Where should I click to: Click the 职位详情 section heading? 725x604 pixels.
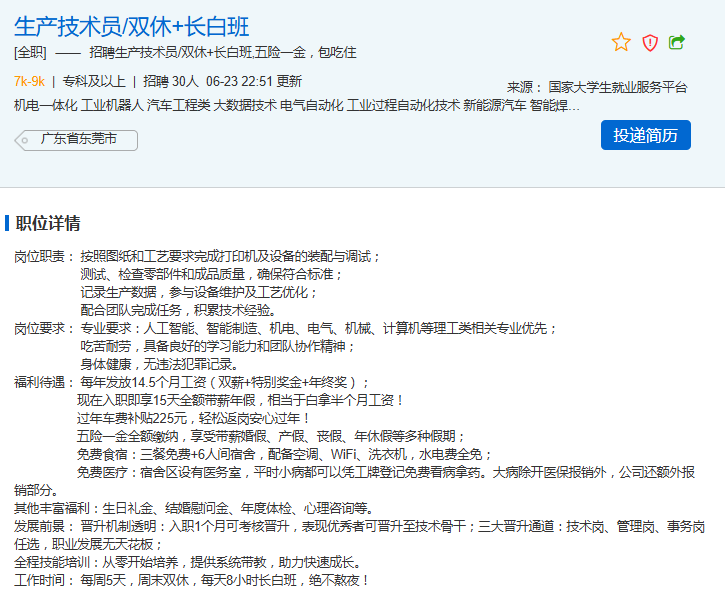click(48, 222)
